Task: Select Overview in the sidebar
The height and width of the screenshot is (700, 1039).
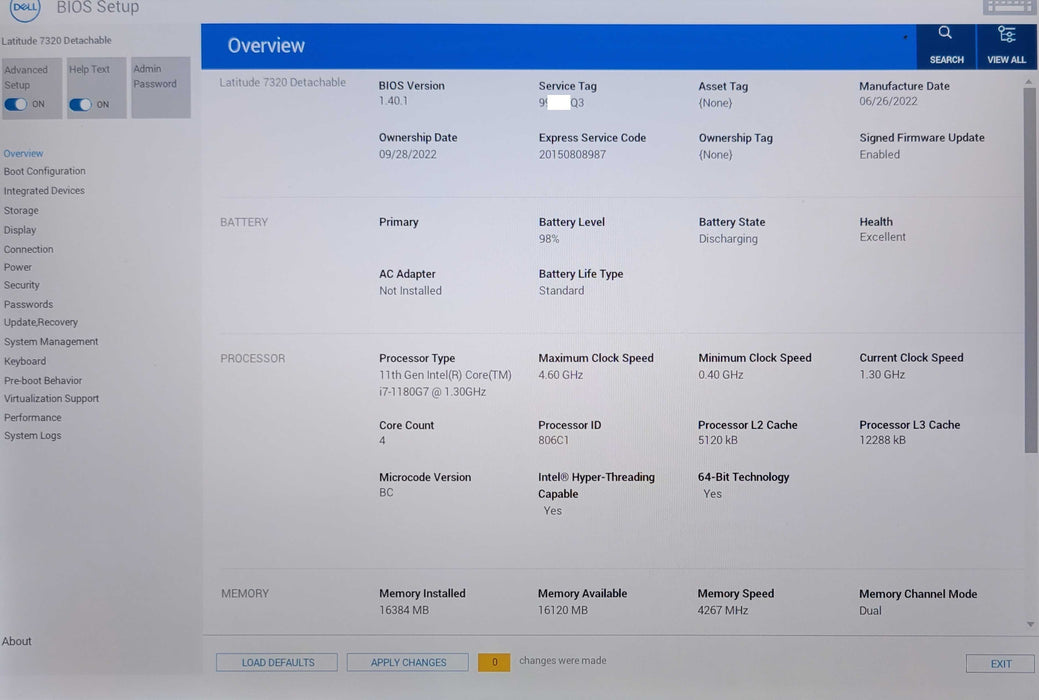Action: click(23, 153)
